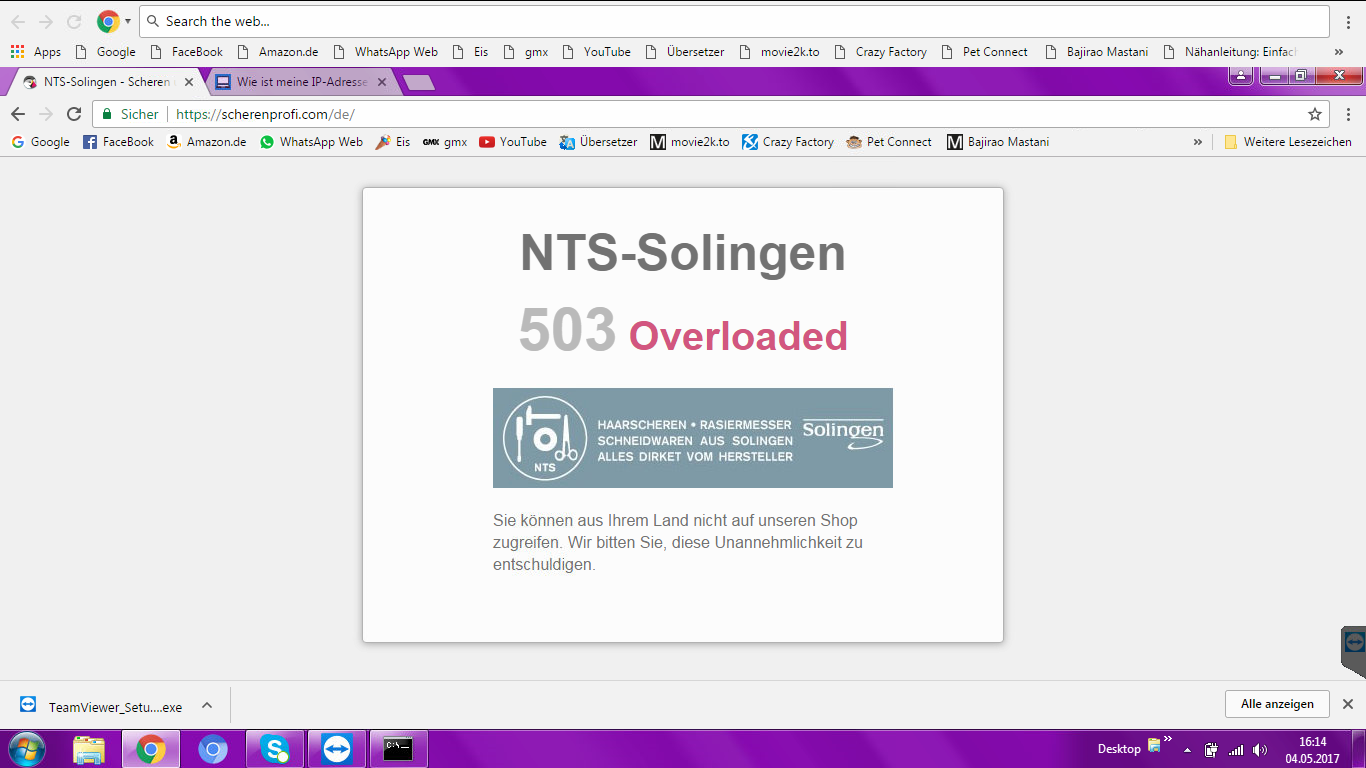Open the Apps grid shortcut

point(35,52)
